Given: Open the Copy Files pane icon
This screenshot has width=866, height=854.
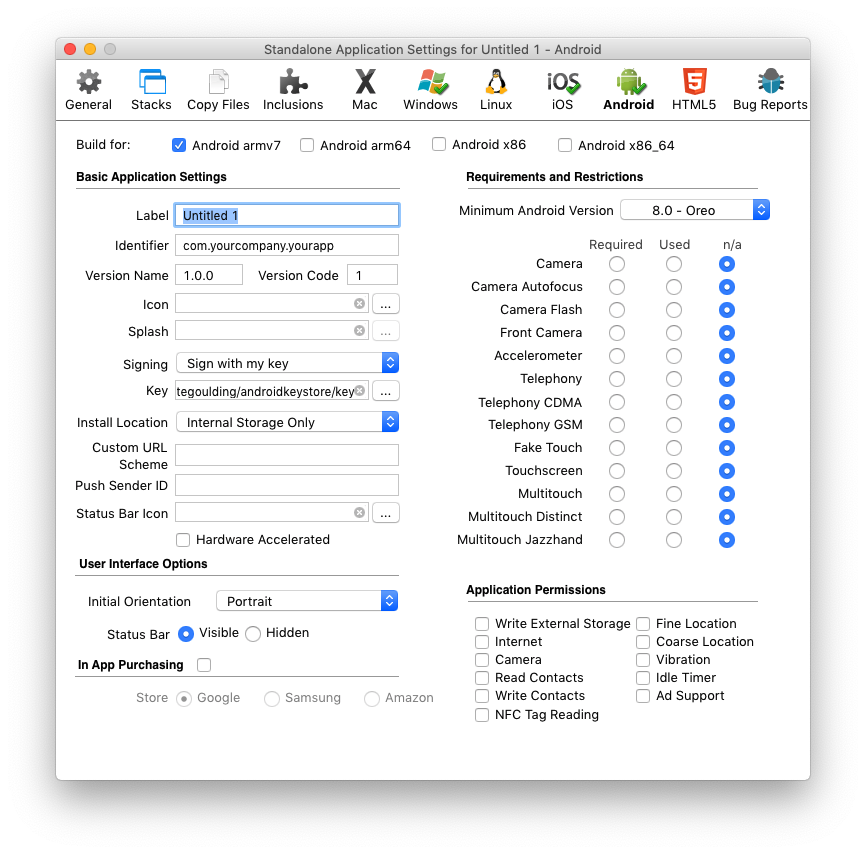Looking at the screenshot, I should click(x=218, y=83).
